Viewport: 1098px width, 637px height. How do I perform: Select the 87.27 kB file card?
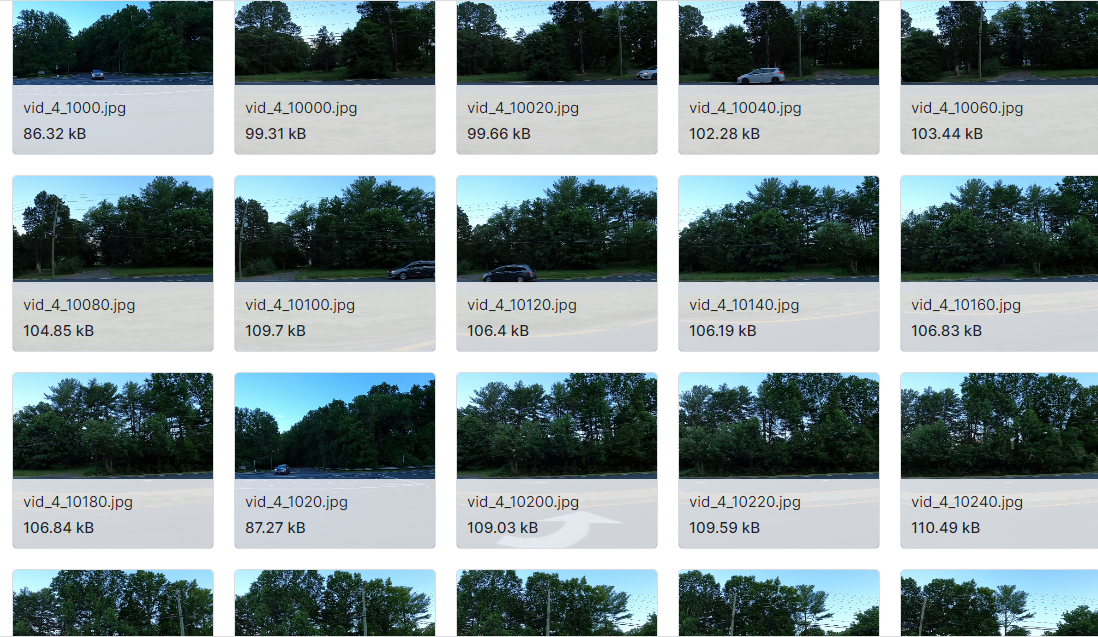coord(335,461)
